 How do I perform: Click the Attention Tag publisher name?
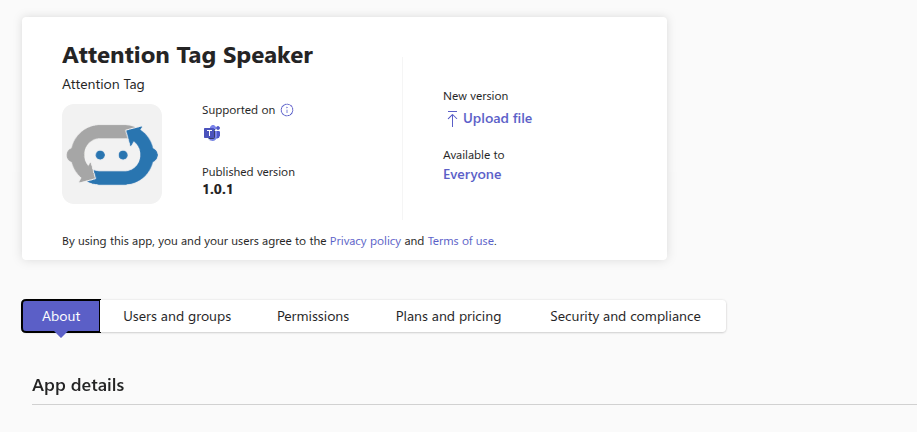click(103, 85)
